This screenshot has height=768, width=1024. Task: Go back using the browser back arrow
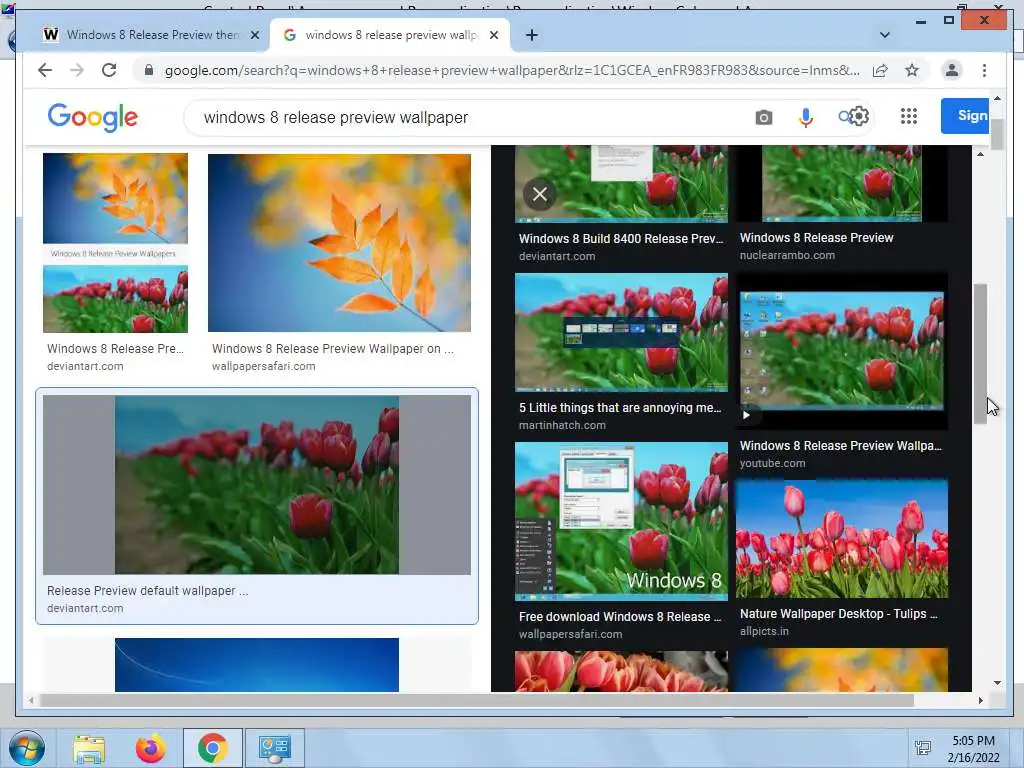pos(44,70)
